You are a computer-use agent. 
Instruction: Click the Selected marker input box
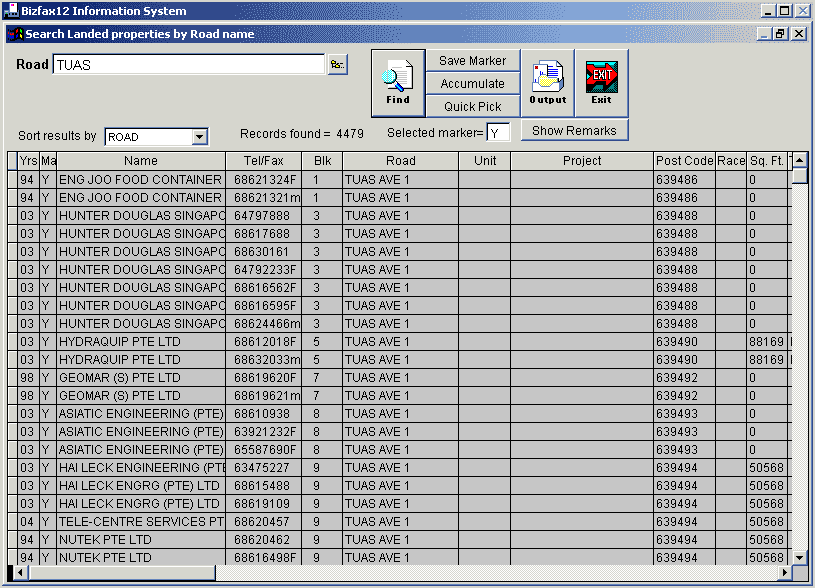[x=498, y=133]
